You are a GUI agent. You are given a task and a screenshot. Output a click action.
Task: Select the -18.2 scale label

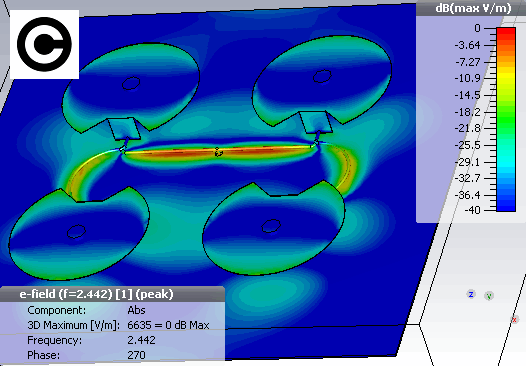click(x=468, y=112)
